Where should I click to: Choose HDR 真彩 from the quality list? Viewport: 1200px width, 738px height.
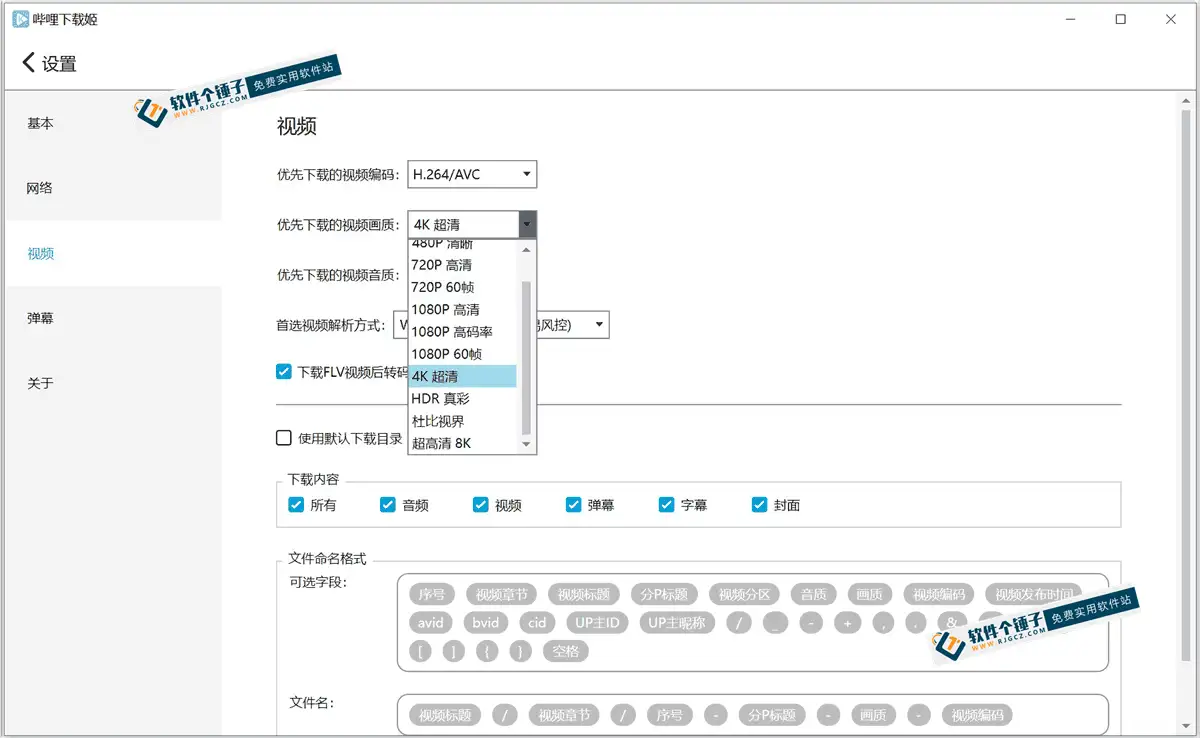pyautogui.click(x=463, y=398)
